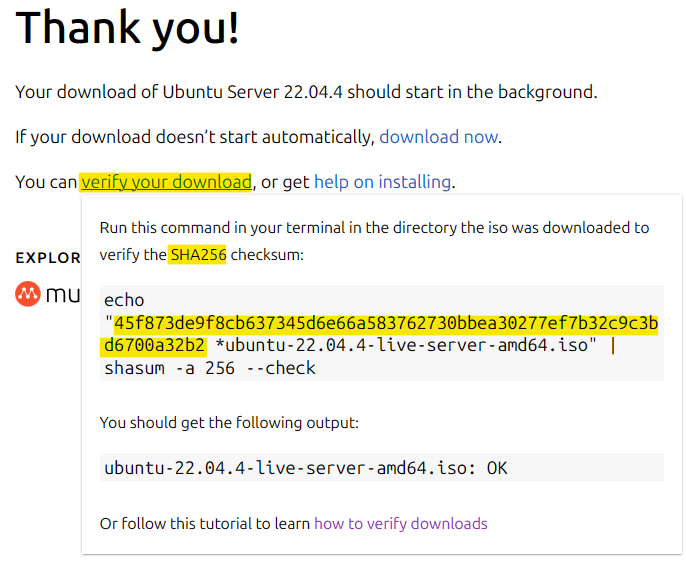Viewport: 686px width, 561px height.
Task: Follow 'how to verify downloads' tutorial link
Action: click(x=401, y=523)
